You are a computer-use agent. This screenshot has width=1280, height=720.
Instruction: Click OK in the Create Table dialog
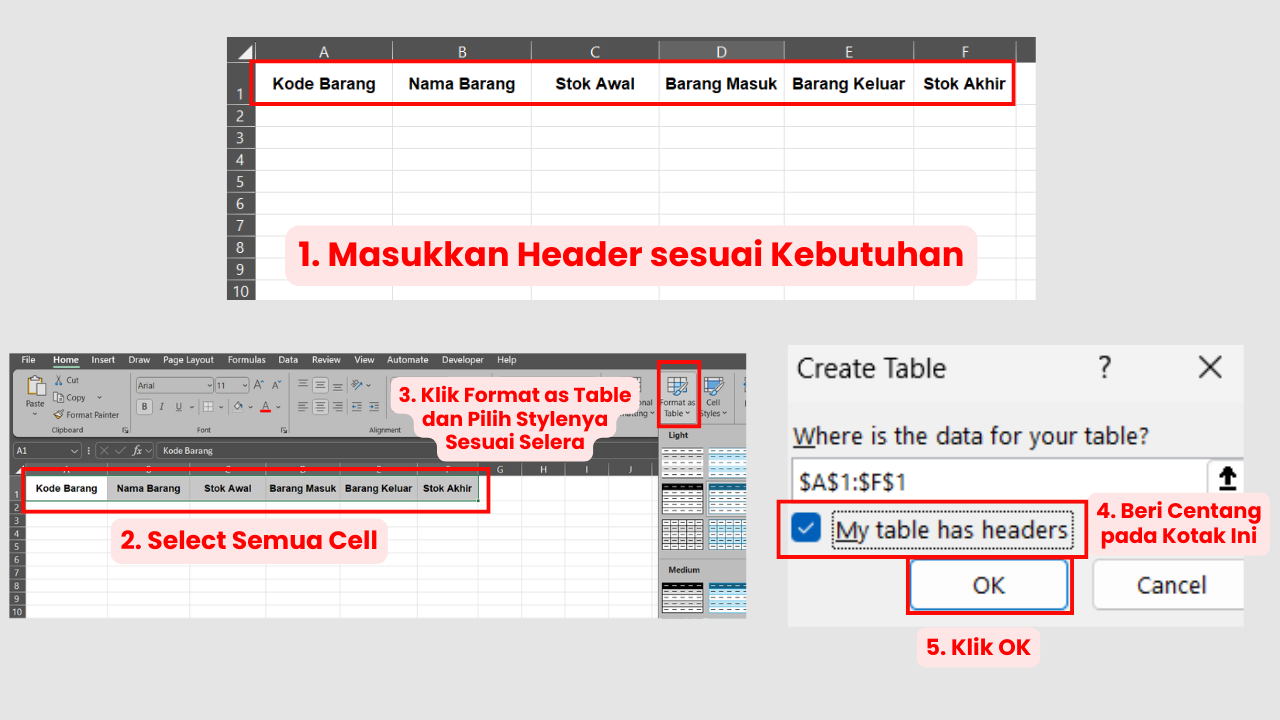(988, 585)
